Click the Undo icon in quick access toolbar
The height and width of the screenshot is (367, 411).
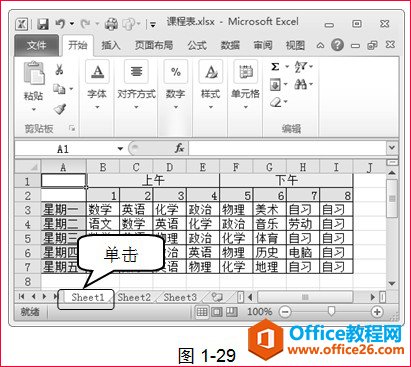click(60, 24)
